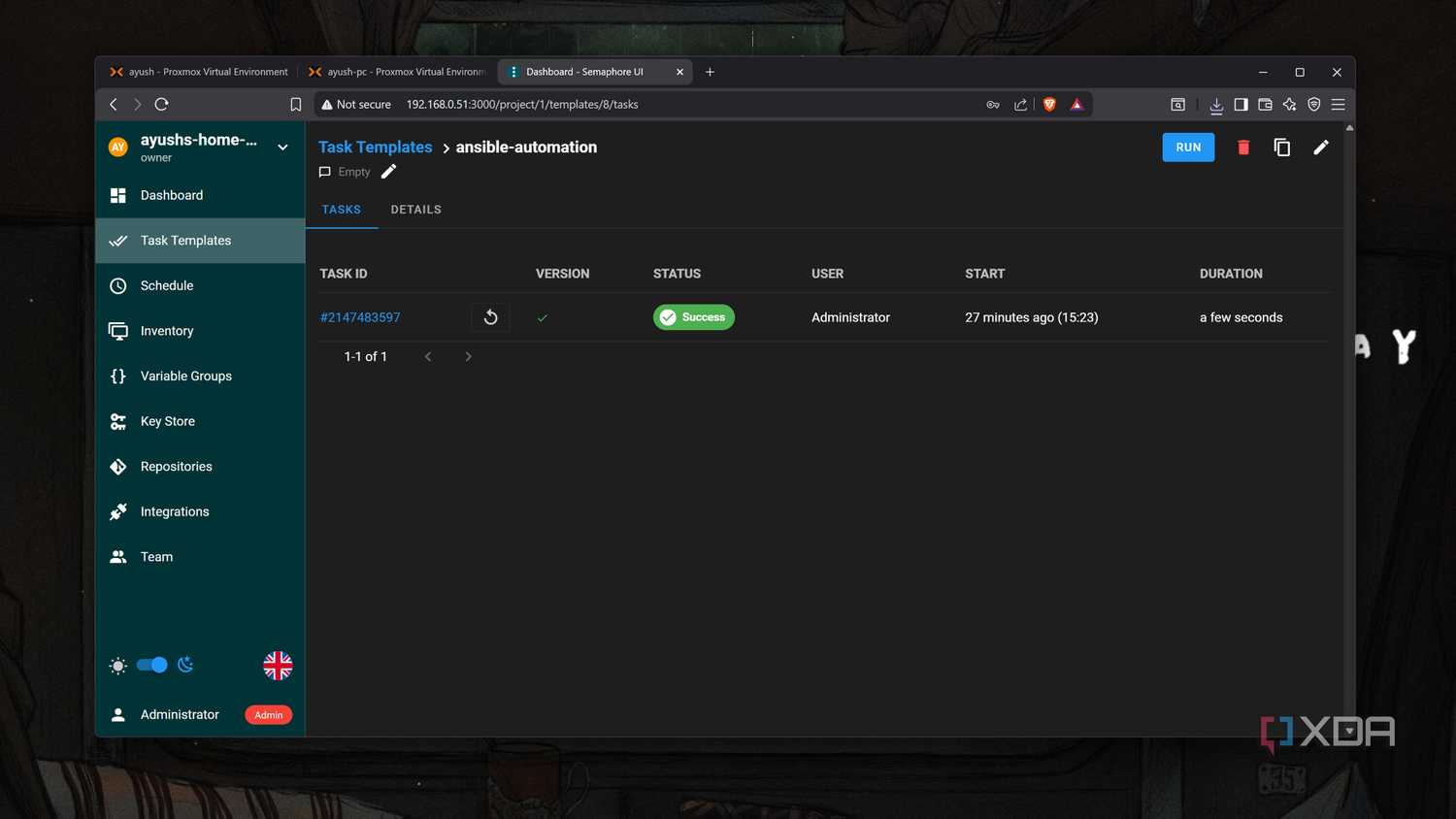Viewport: 1456px width, 819px height.
Task: Bookmark this page icon
Action: click(296, 105)
